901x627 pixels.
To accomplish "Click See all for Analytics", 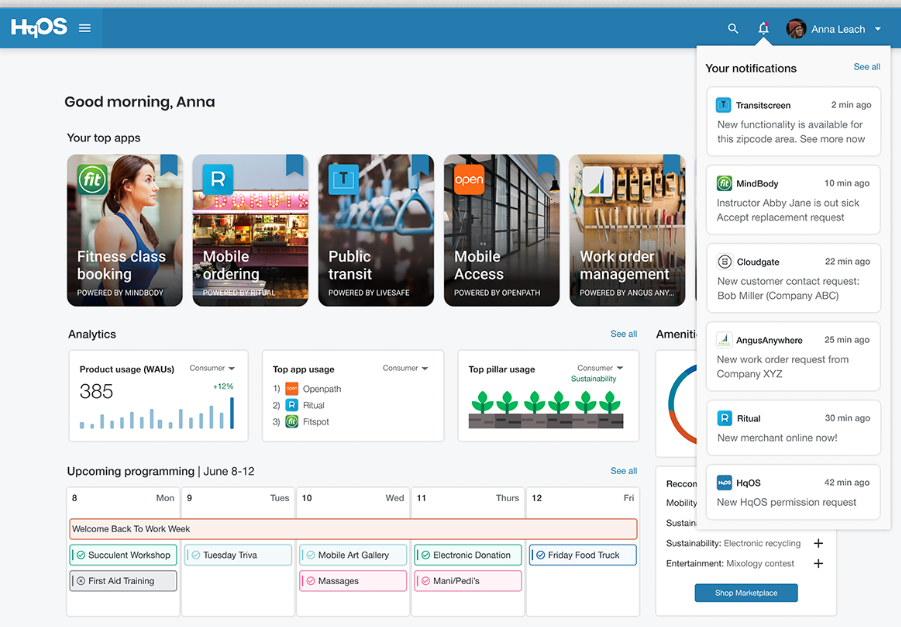I will (x=623, y=334).
